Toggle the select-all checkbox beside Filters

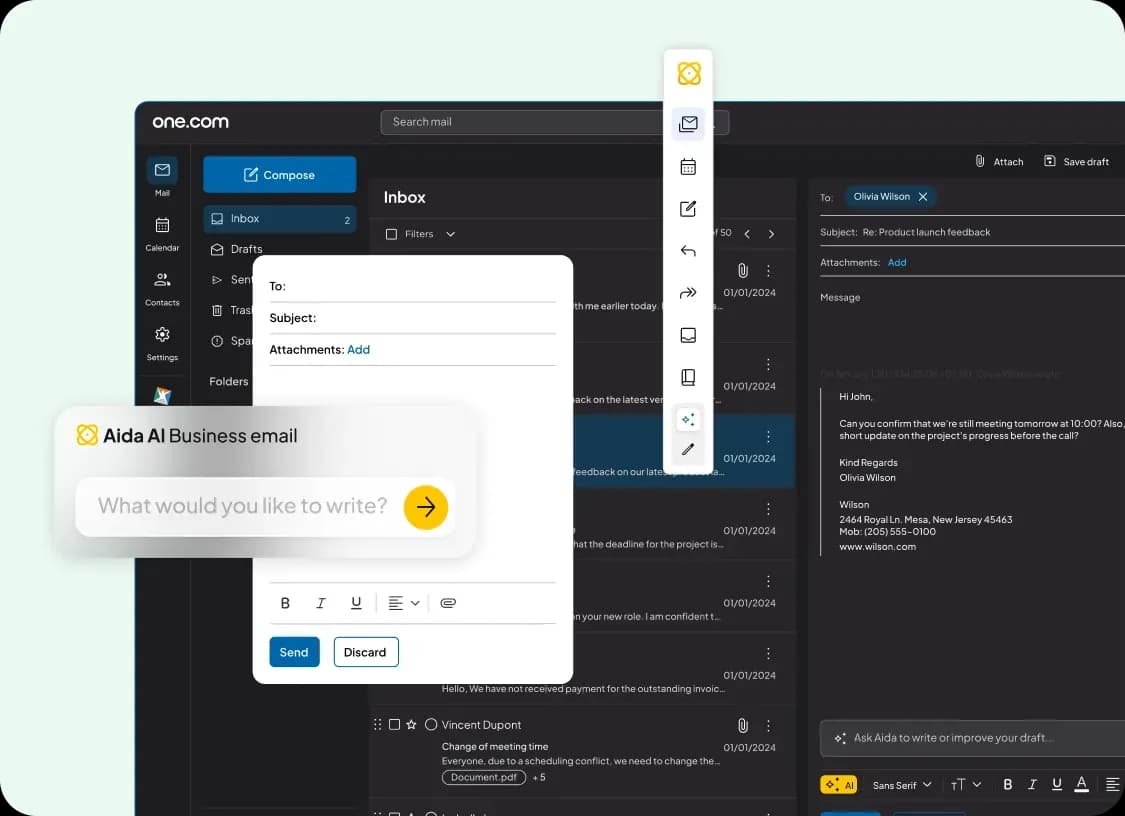[391, 234]
